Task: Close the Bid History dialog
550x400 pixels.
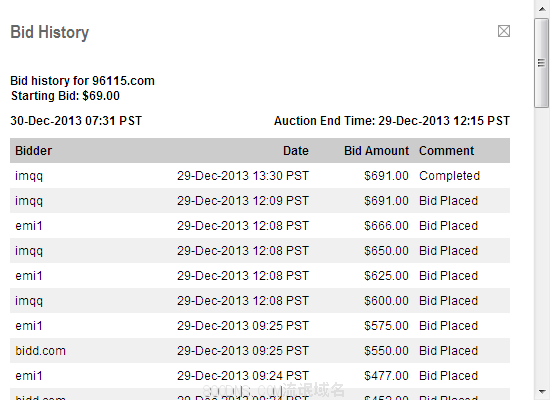Action: pyautogui.click(x=504, y=31)
